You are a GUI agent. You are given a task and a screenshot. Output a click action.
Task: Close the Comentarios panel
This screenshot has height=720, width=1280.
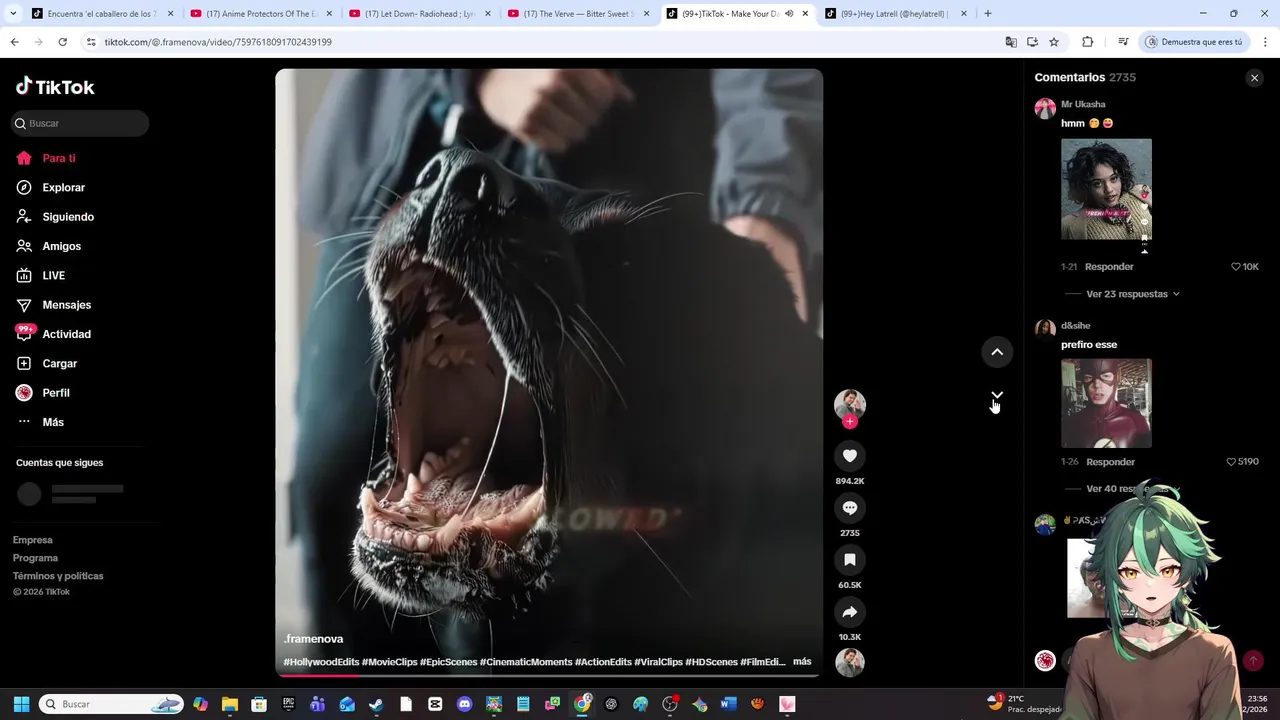[x=1254, y=78]
